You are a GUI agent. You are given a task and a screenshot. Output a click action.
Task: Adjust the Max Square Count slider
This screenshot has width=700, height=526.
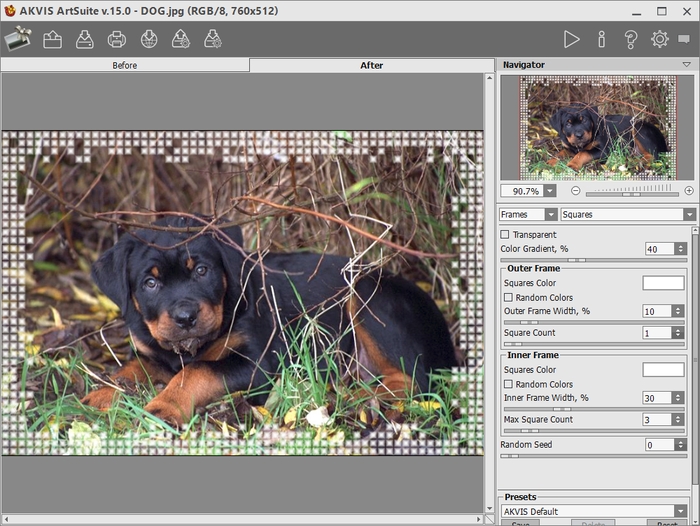(594, 430)
